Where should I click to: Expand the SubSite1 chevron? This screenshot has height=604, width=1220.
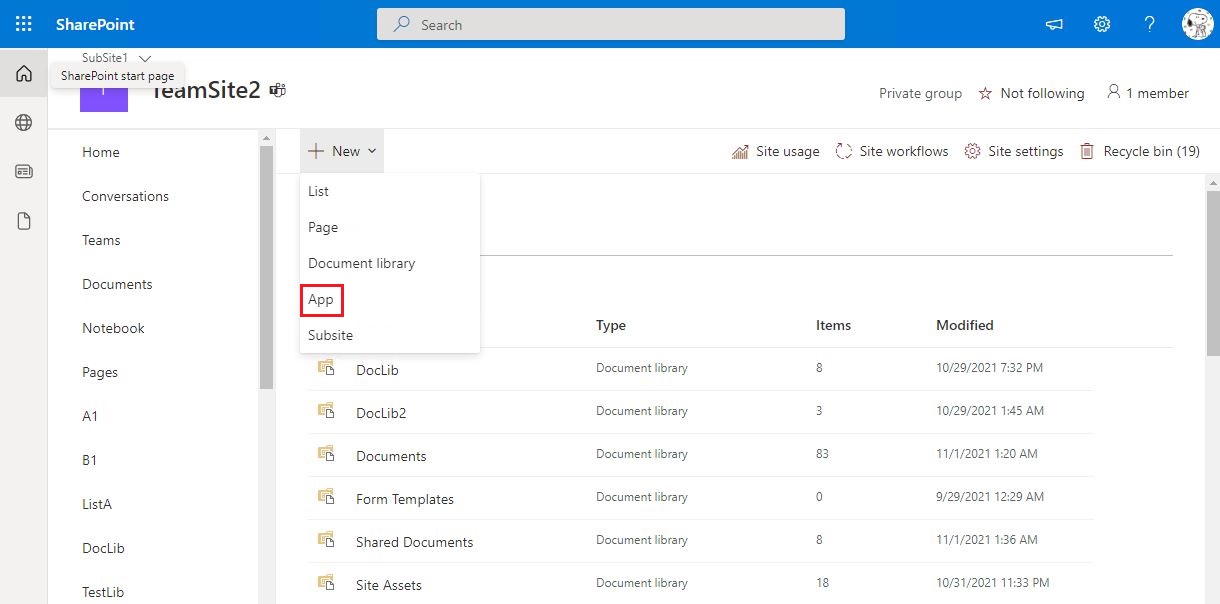tap(145, 59)
